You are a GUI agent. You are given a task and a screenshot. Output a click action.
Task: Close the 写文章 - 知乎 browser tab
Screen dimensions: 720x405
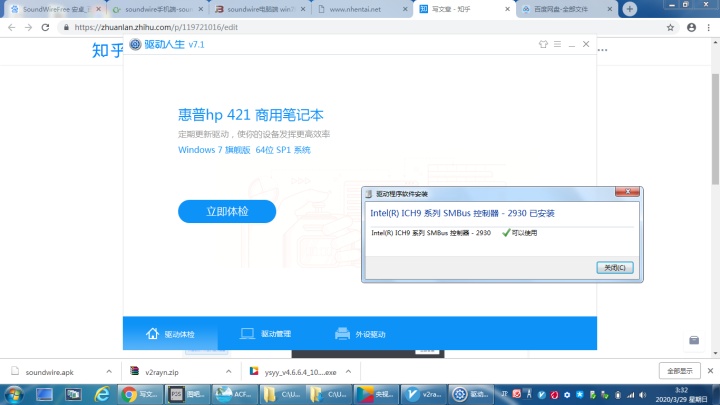(507, 9)
